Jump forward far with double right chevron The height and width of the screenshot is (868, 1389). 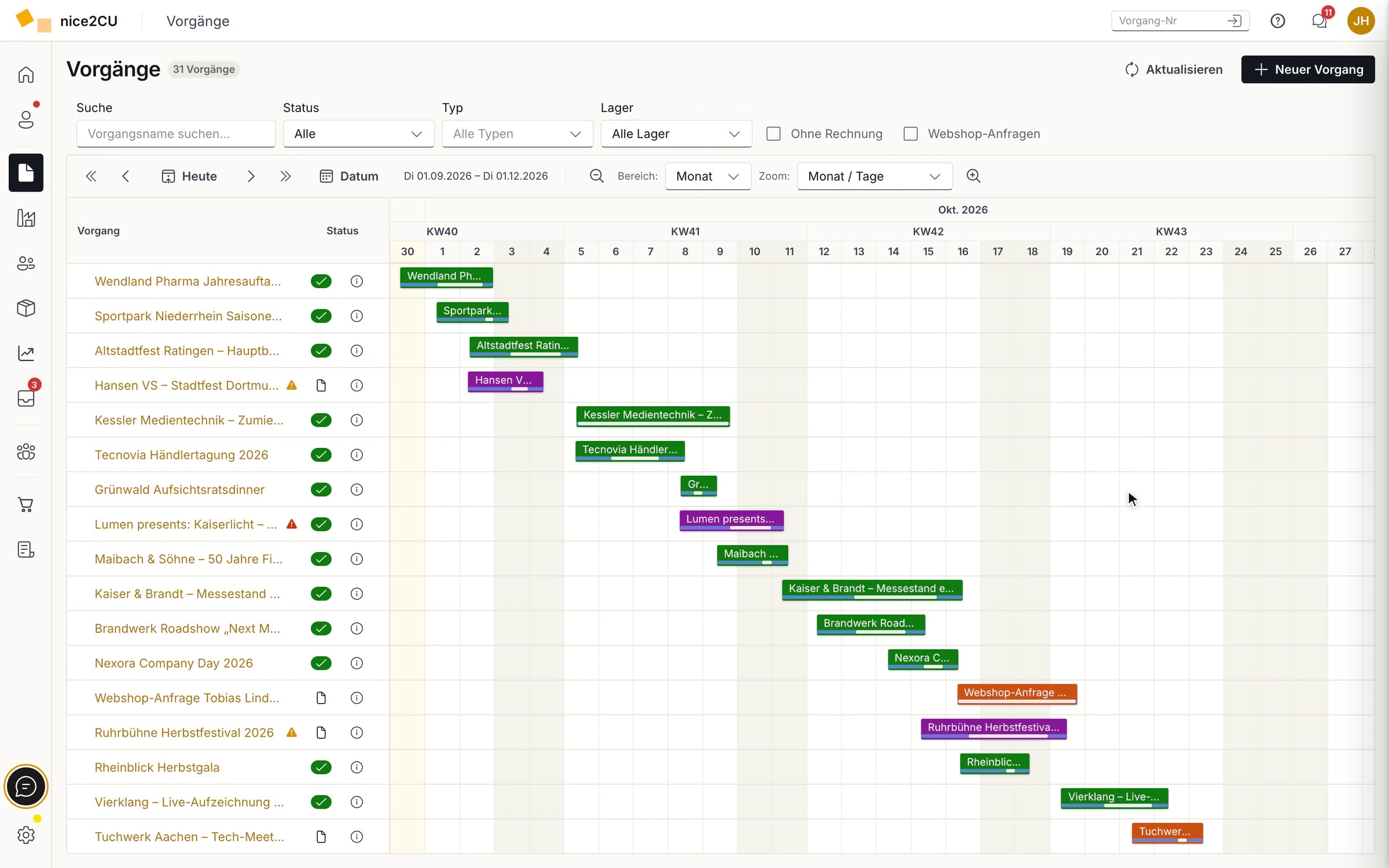tap(285, 176)
